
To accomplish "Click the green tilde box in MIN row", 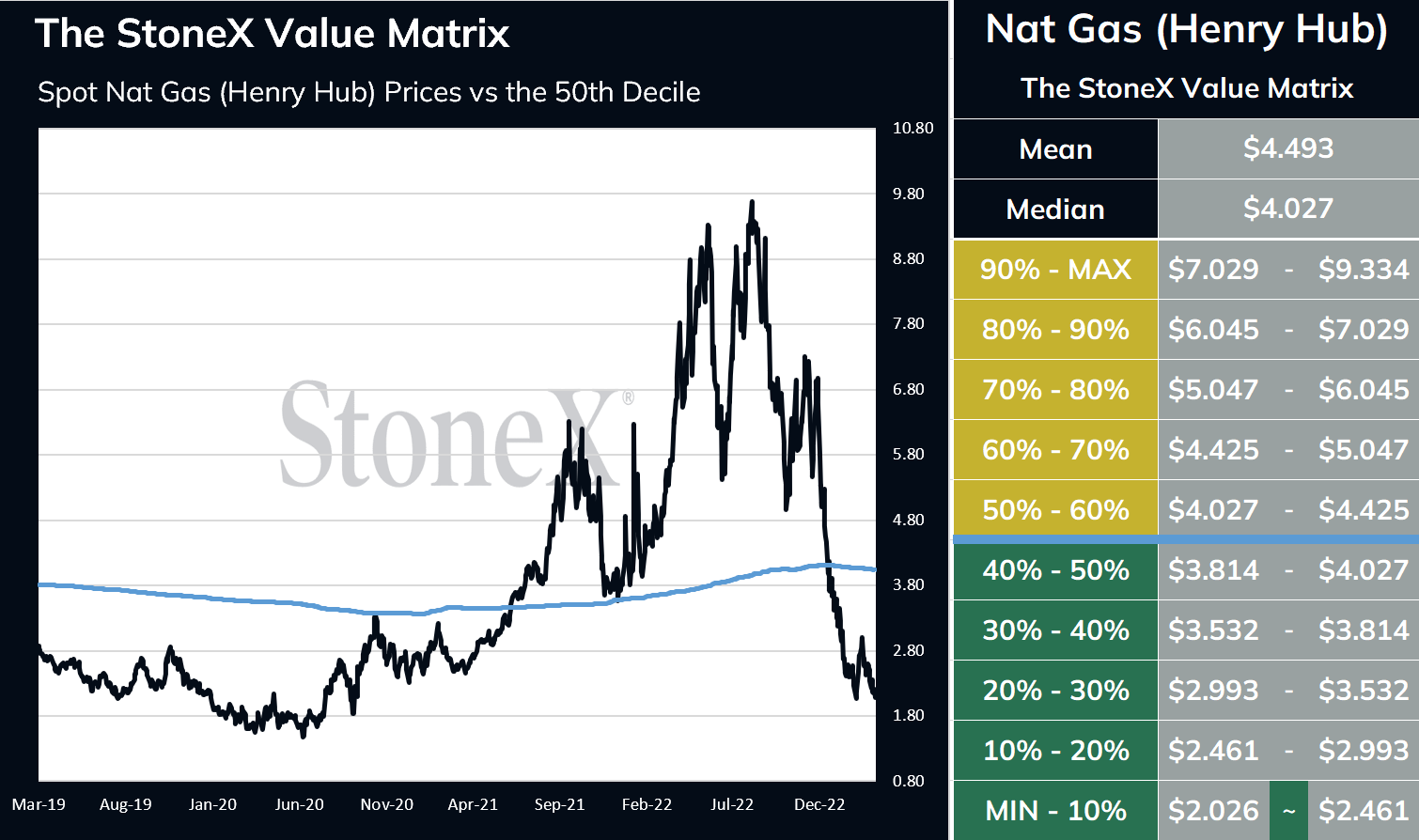I will 1288,810.
